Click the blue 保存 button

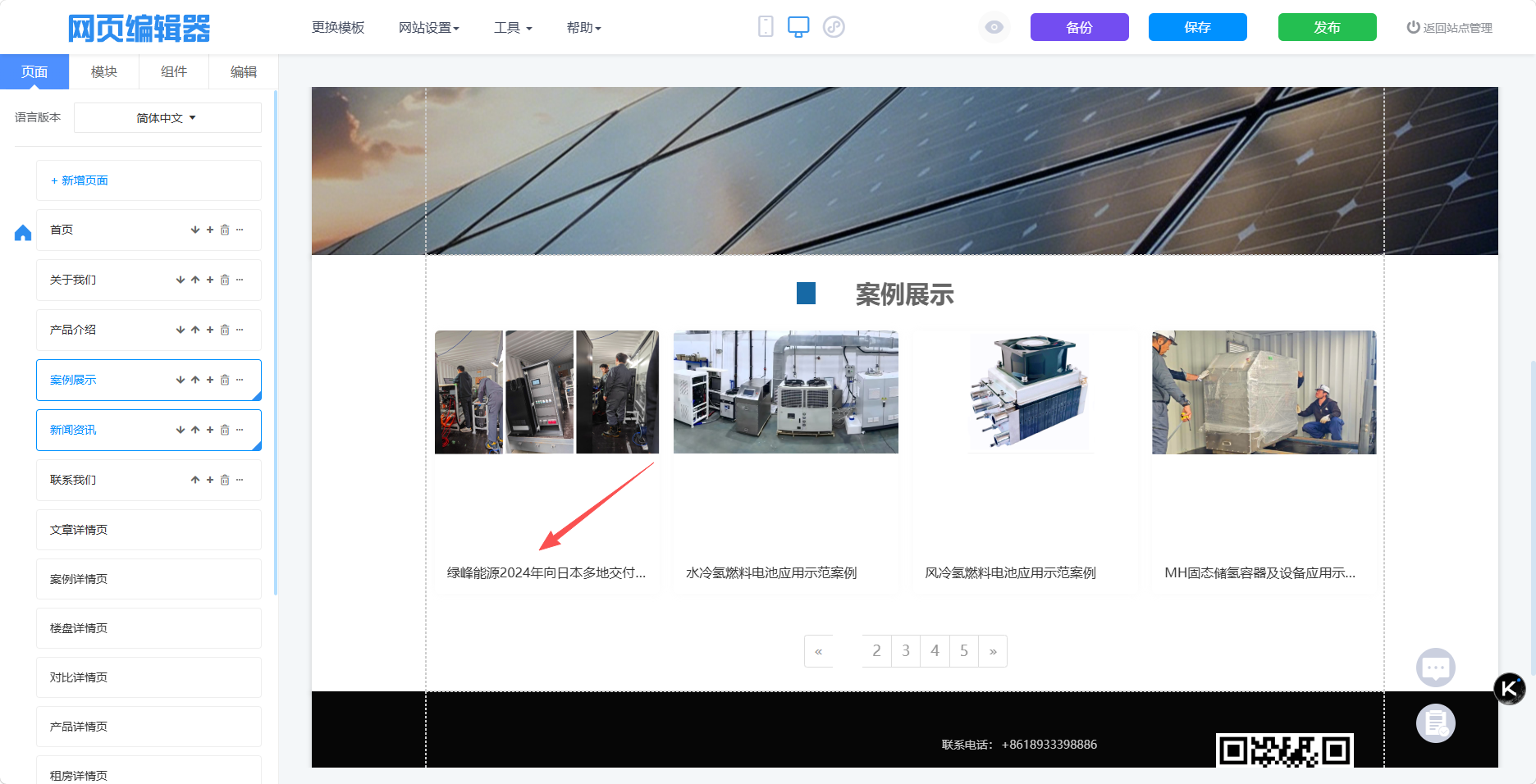1197,27
